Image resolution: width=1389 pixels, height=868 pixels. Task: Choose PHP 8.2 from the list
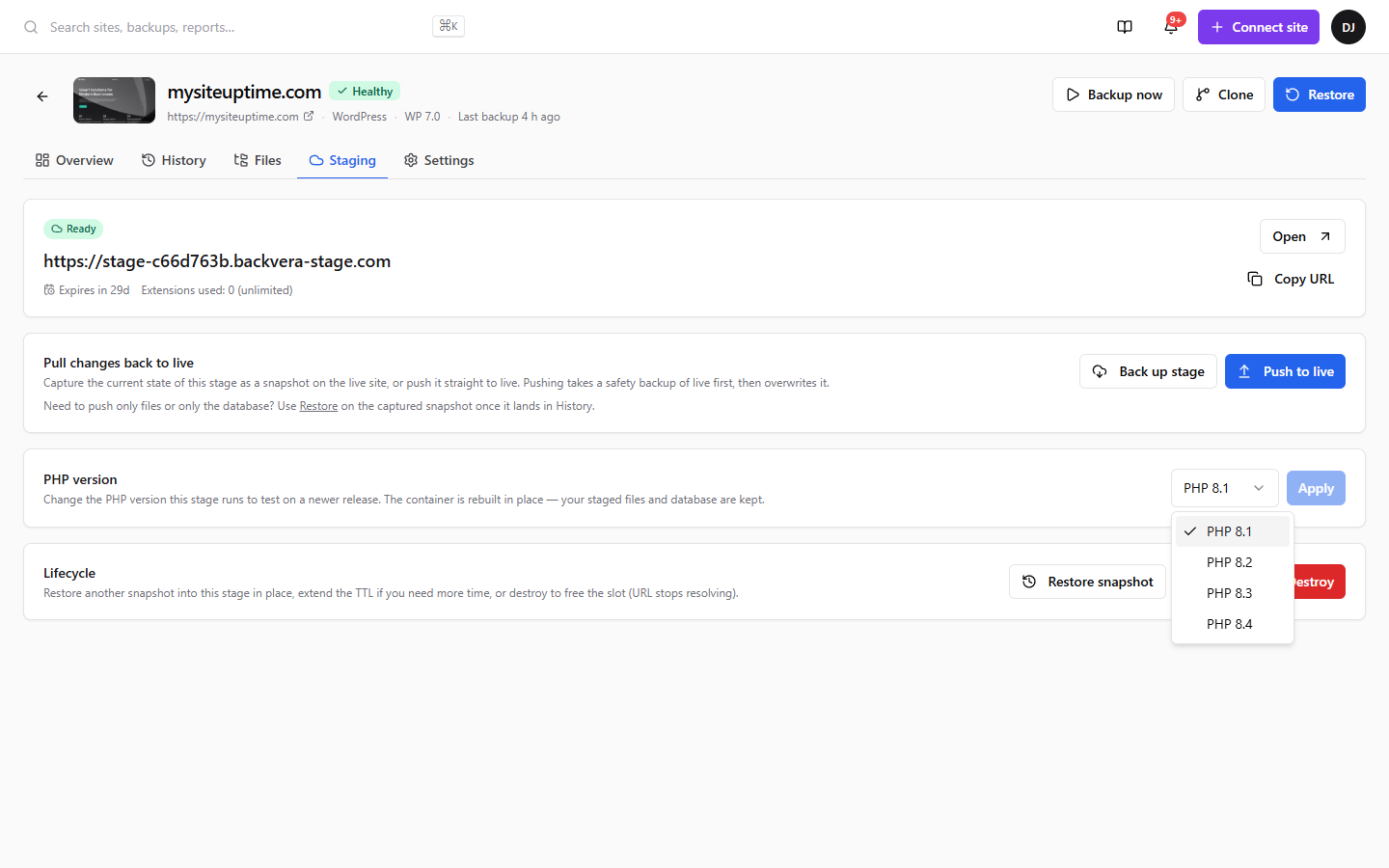1233,562
